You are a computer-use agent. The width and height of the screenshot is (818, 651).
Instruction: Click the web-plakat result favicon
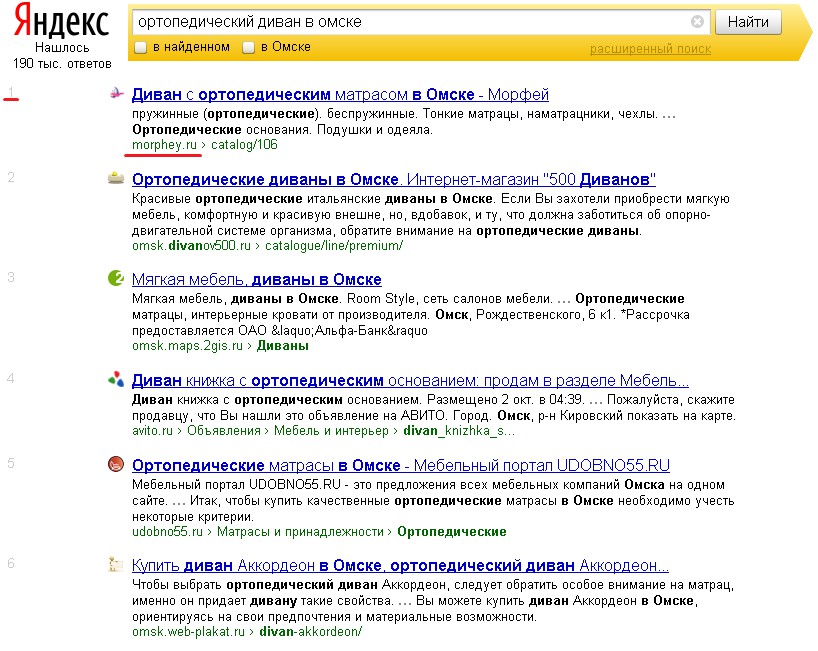pyautogui.click(x=116, y=564)
